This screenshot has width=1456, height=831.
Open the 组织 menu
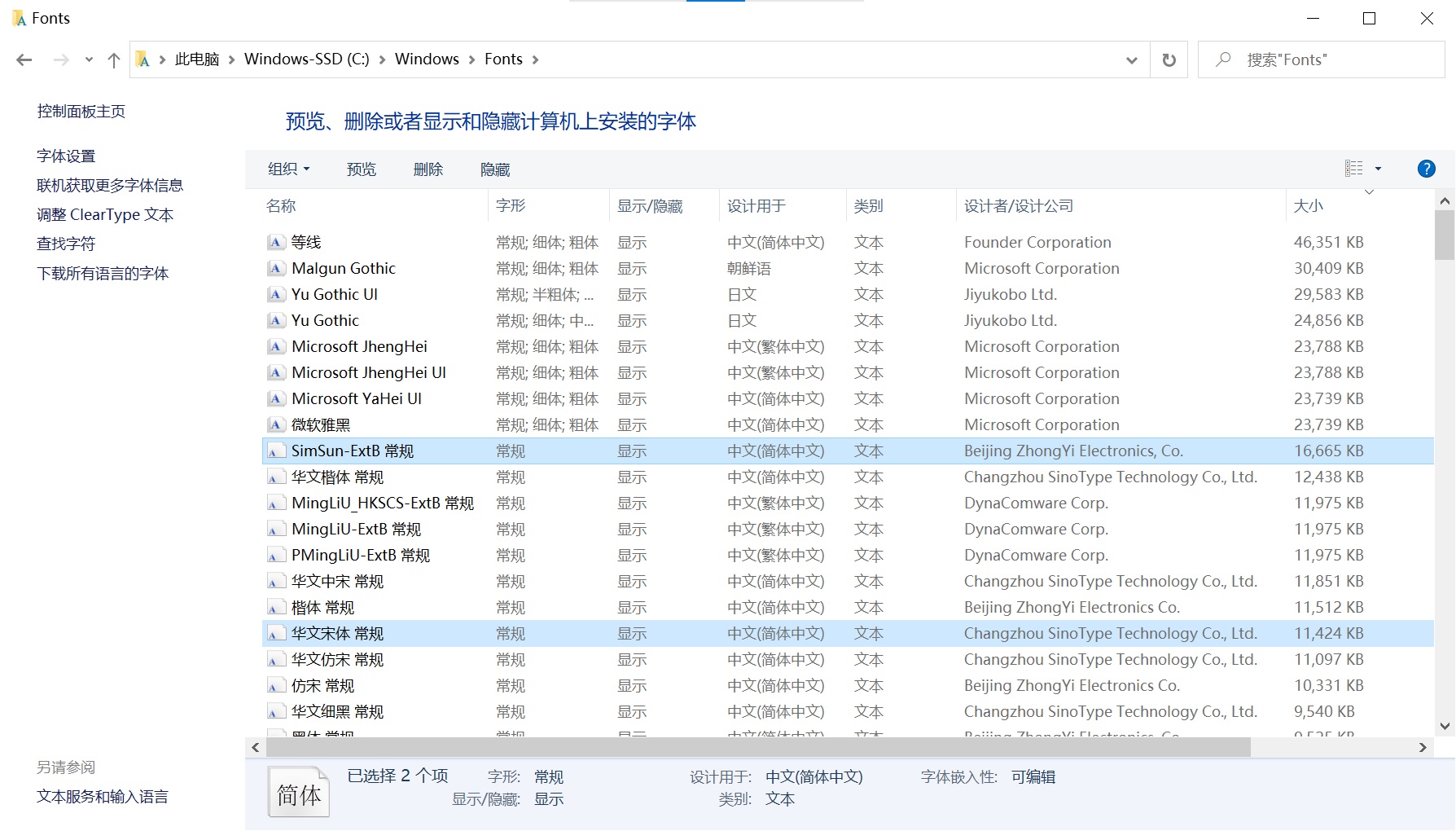tap(289, 169)
